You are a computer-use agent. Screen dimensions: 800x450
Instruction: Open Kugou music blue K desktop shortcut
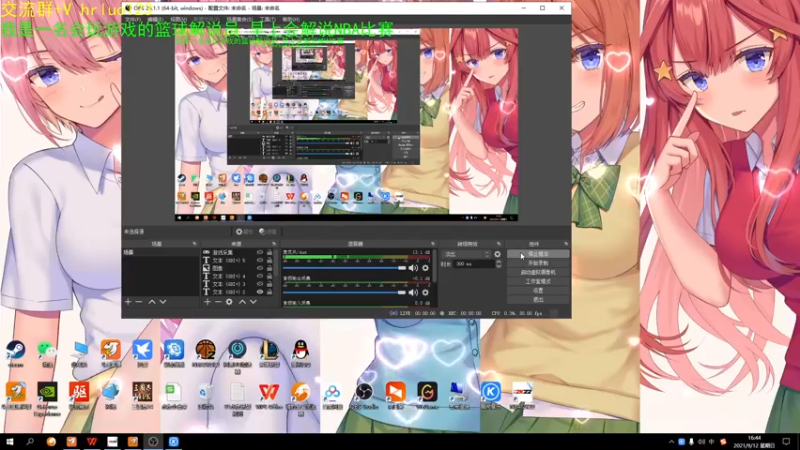[x=490, y=395]
